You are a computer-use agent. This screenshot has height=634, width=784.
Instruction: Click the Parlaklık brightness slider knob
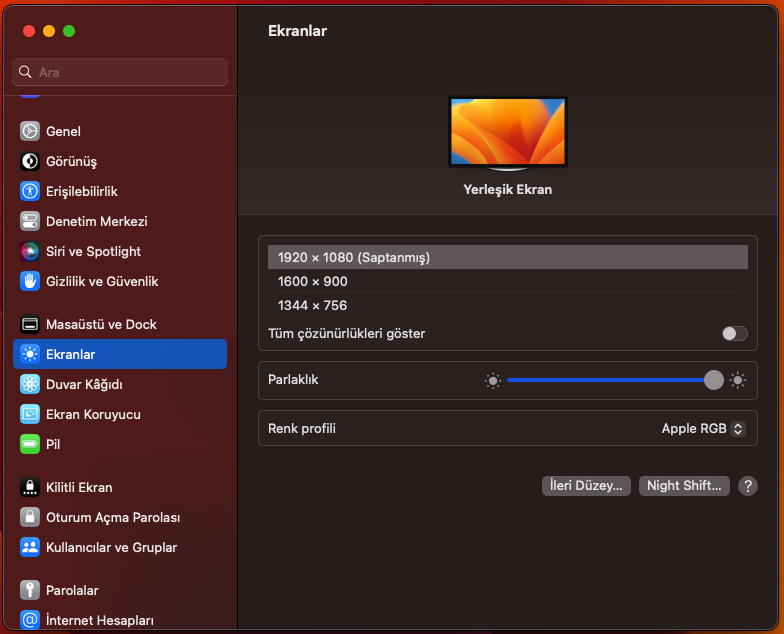tap(714, 380)
